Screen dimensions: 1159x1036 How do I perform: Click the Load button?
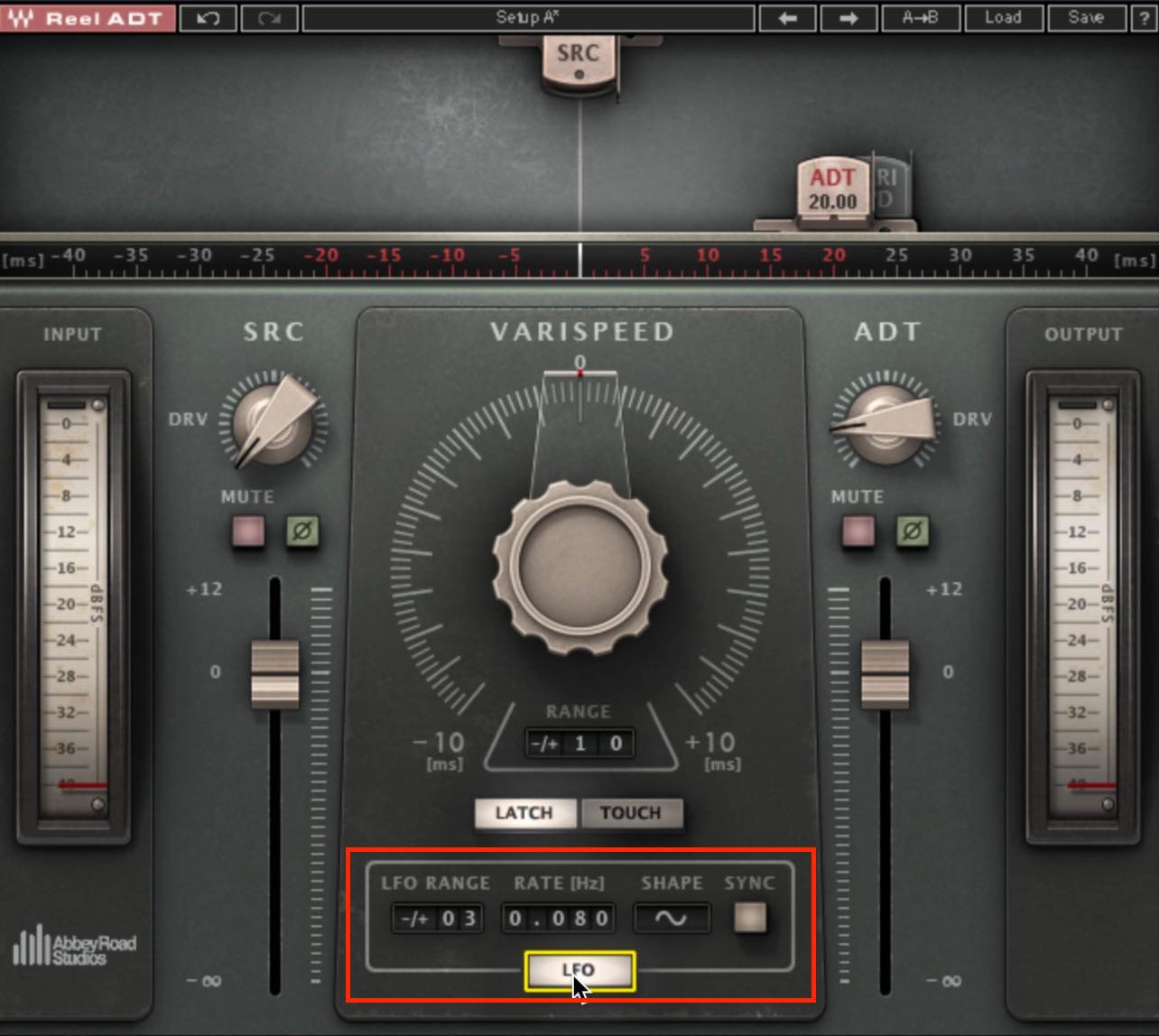click(x=1003, y=18)
